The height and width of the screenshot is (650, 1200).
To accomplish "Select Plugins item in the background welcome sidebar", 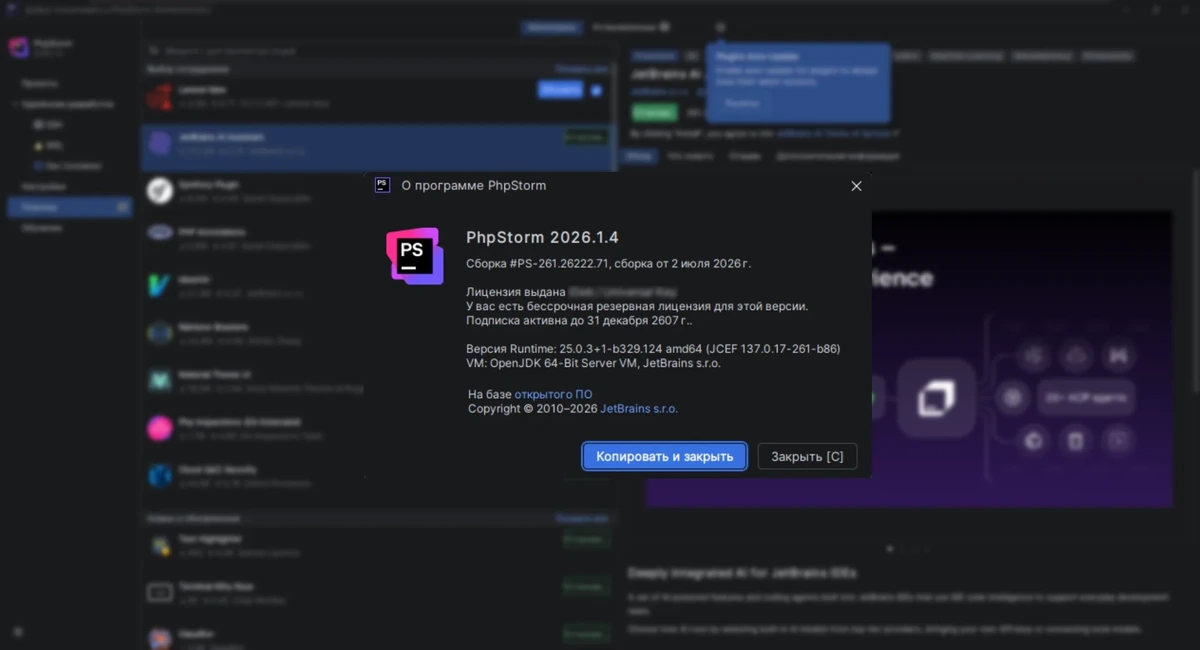I will 70,207.
